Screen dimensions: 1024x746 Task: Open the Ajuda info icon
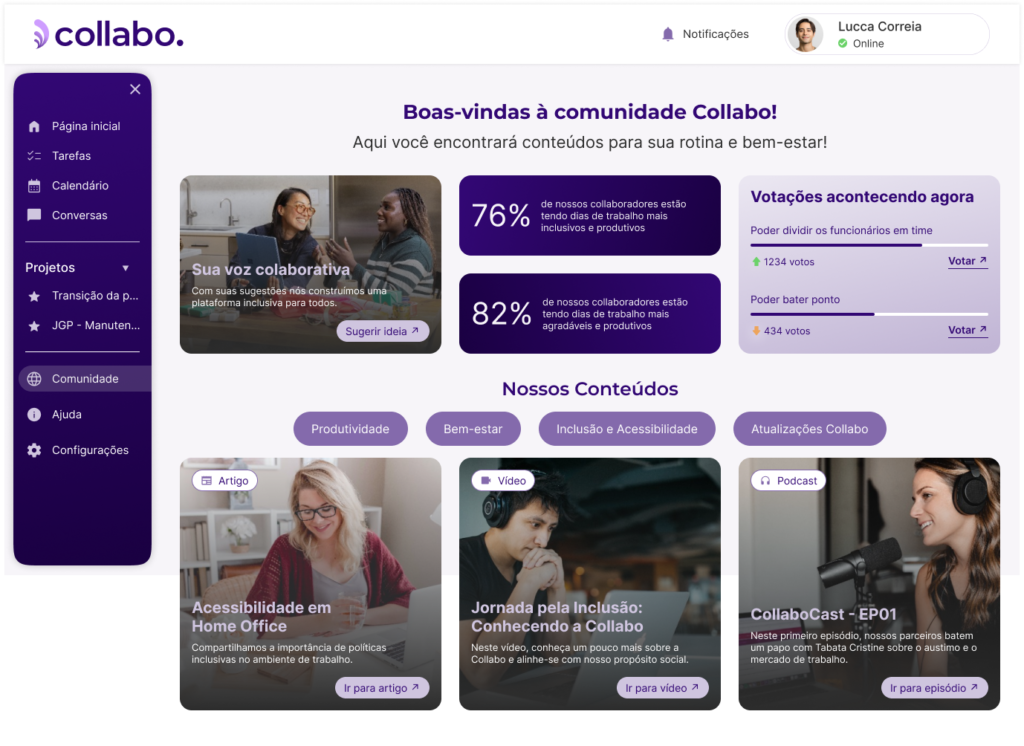point(34,415)
